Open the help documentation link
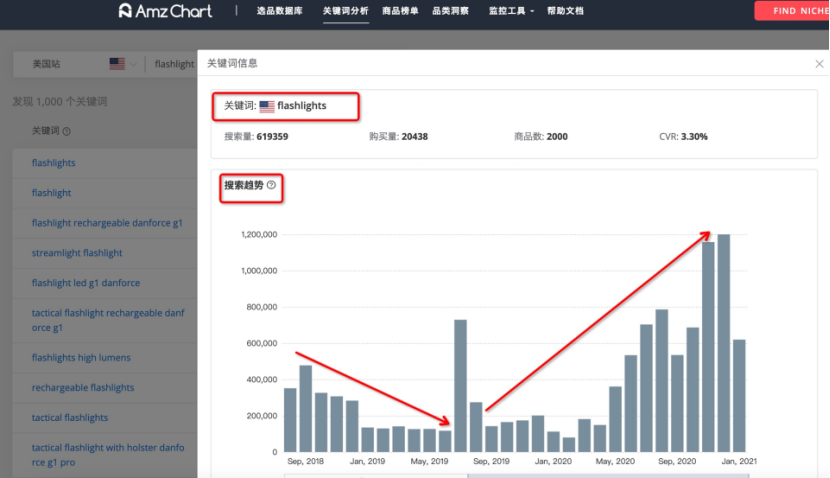Screen dimensions: 830x478 (x=565, y=11)
